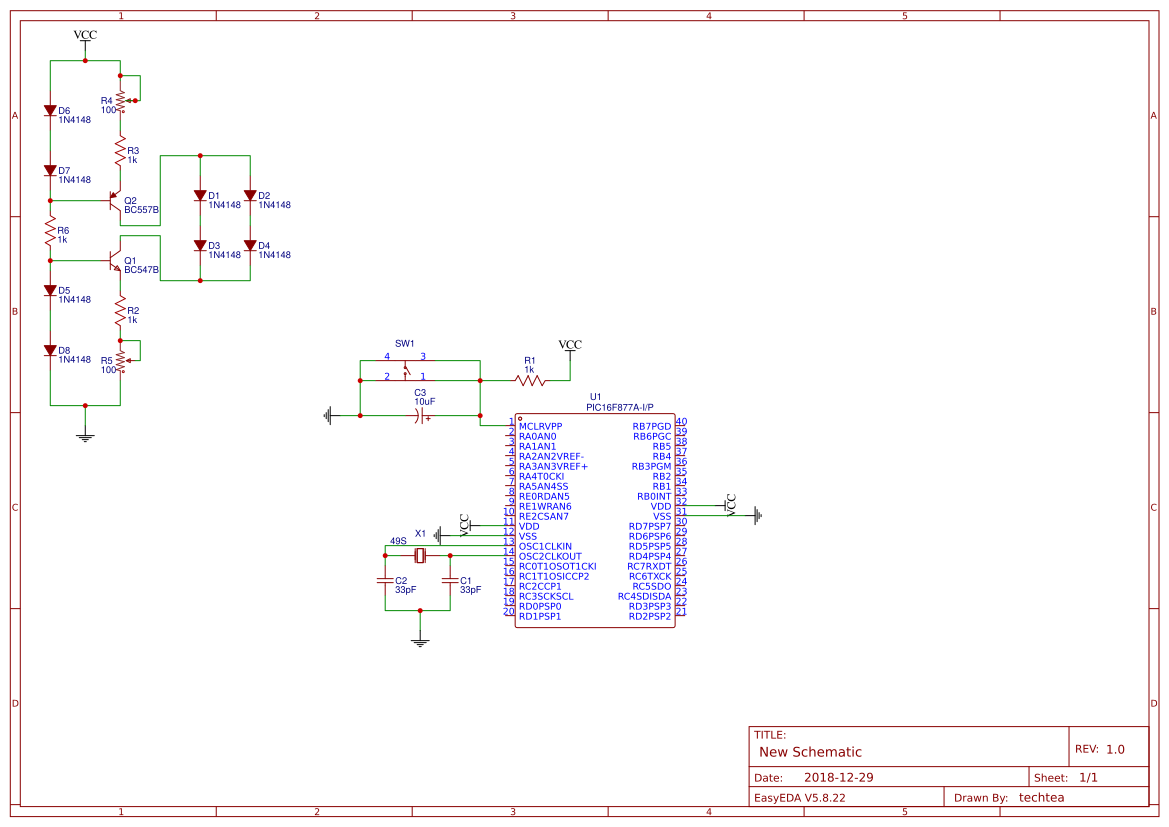1169x827 pixels.
Task: Select resistor R3 1k
Action: tap(120, 151)
